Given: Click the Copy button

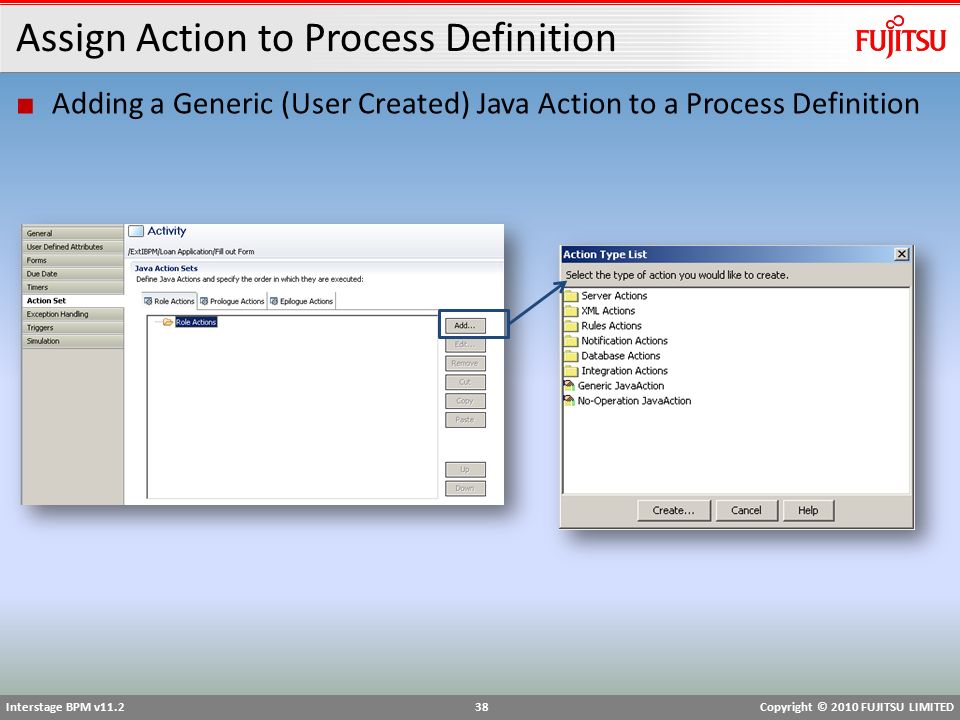Looking at the screenshot, I should click(465, 401).
